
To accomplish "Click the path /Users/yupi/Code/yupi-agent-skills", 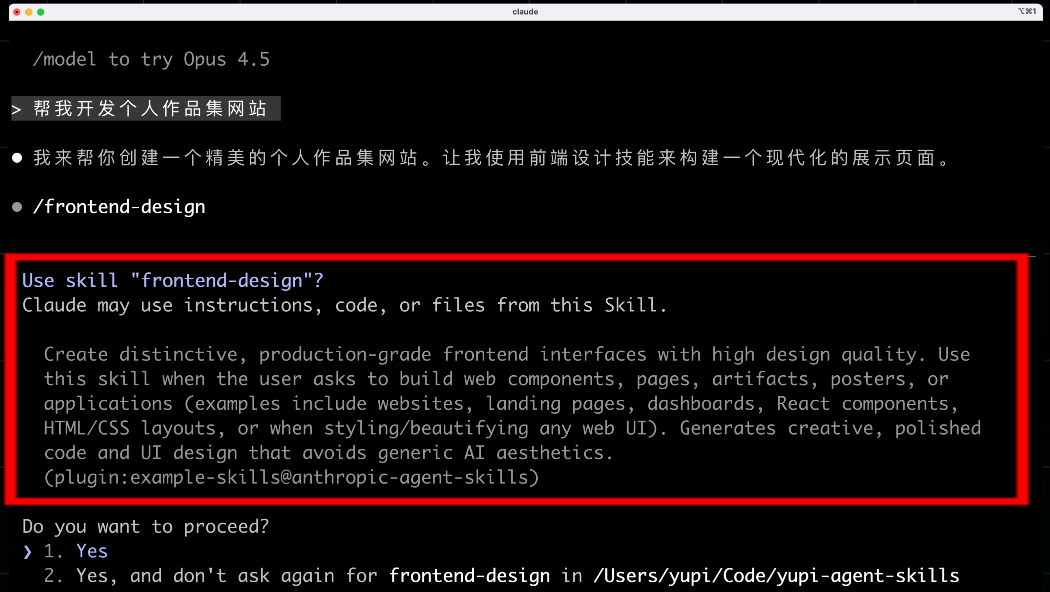I will tap(776, 576).
